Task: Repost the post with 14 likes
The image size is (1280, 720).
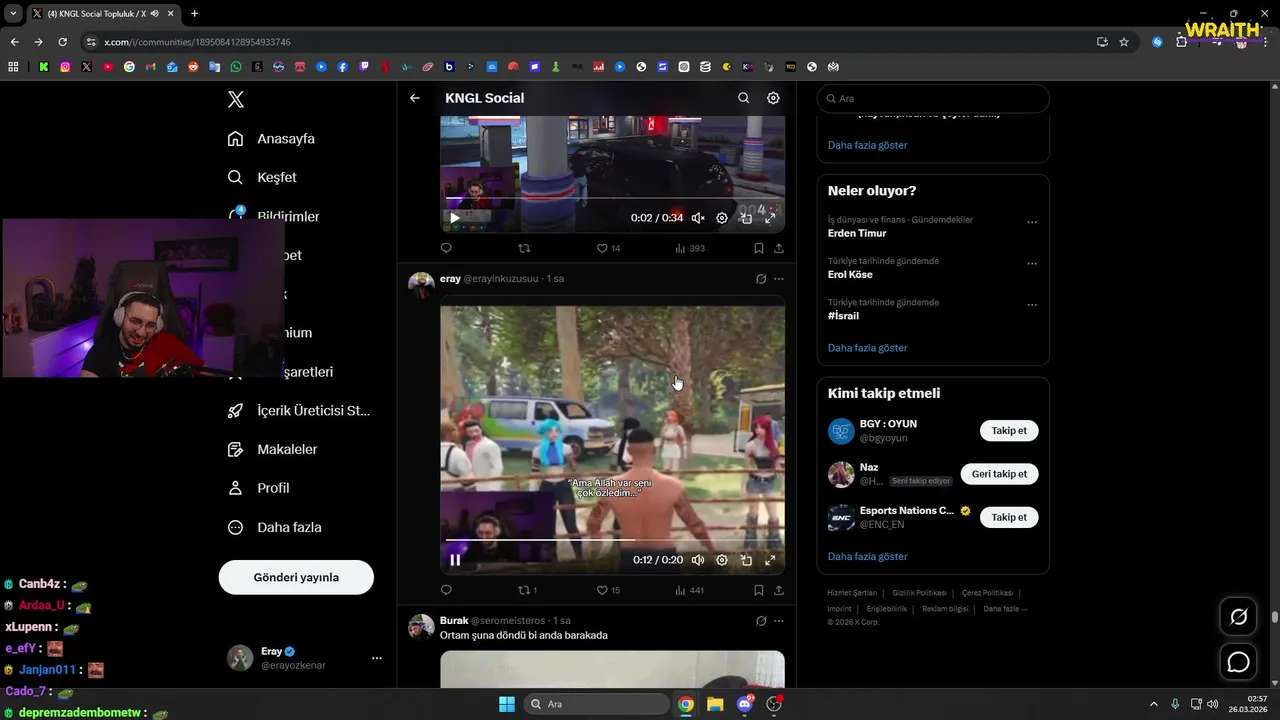Action: coord(524,248)
